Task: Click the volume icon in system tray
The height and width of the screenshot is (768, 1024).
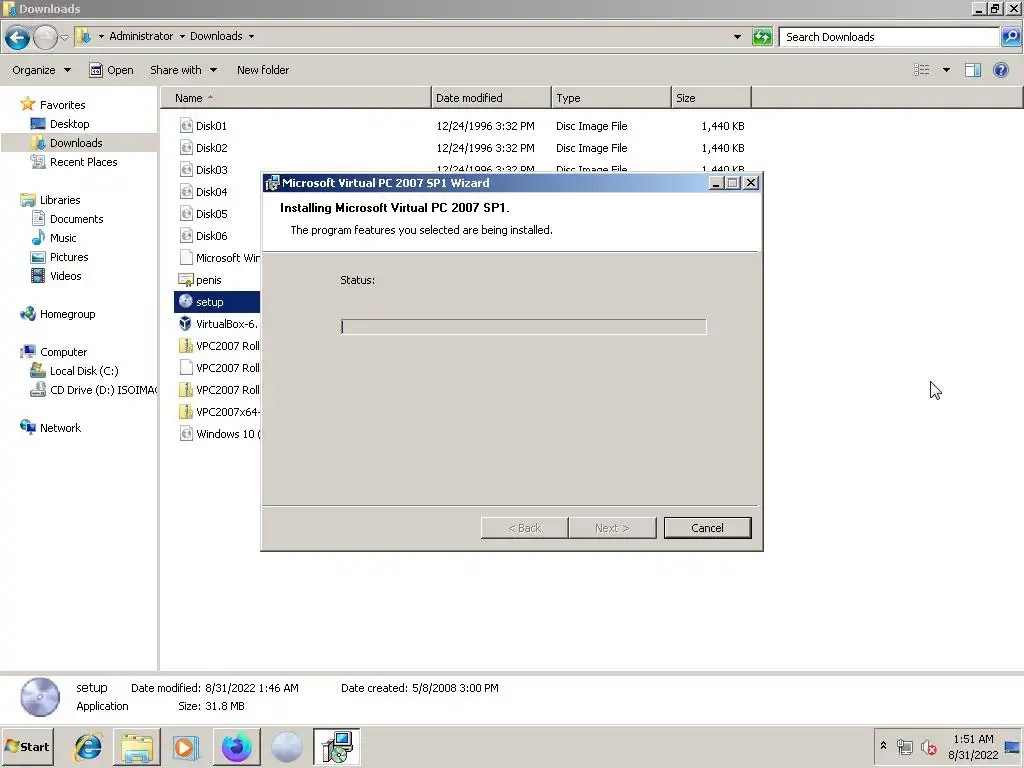Action: 928,747
